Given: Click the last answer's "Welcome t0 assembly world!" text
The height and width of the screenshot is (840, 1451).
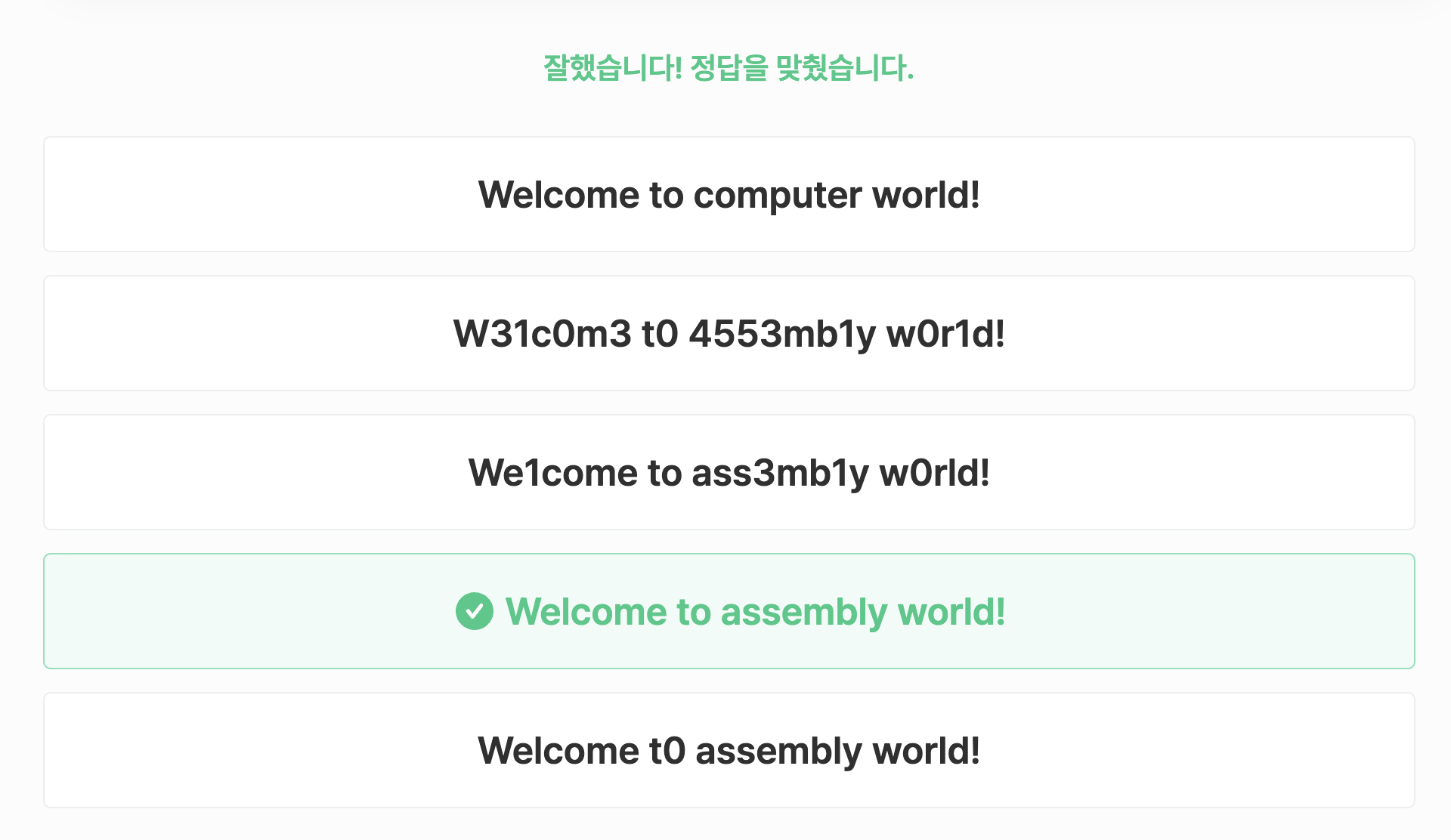Looking at the screenshot, I should tap(729, 751).
